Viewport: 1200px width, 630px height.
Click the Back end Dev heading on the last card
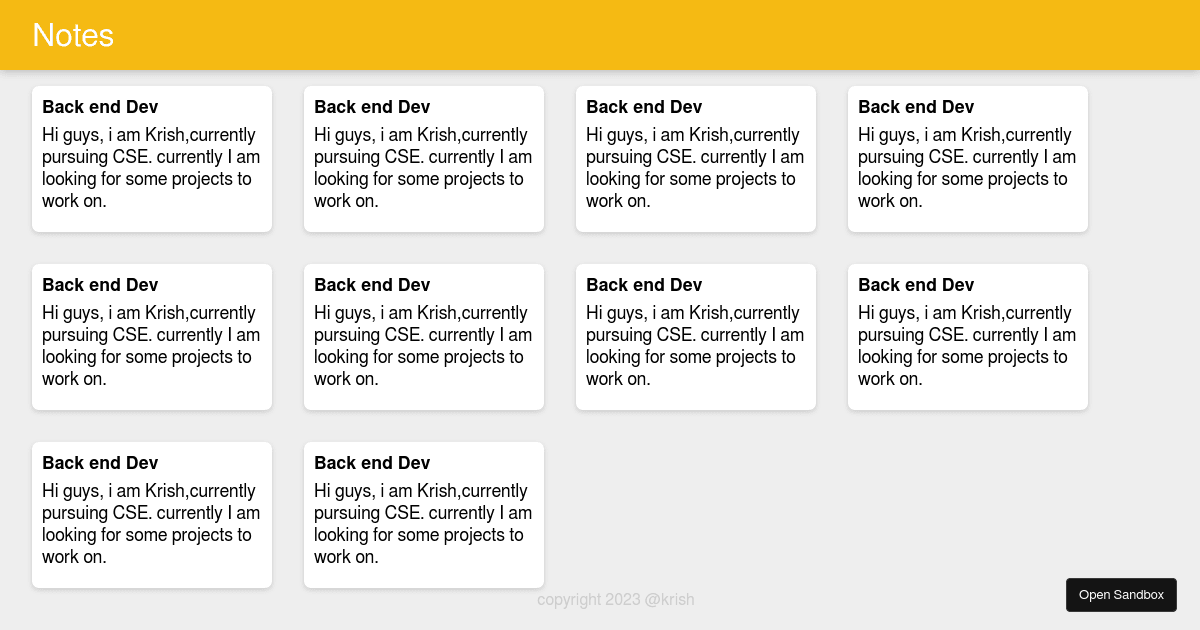click(x=372, y=463)
